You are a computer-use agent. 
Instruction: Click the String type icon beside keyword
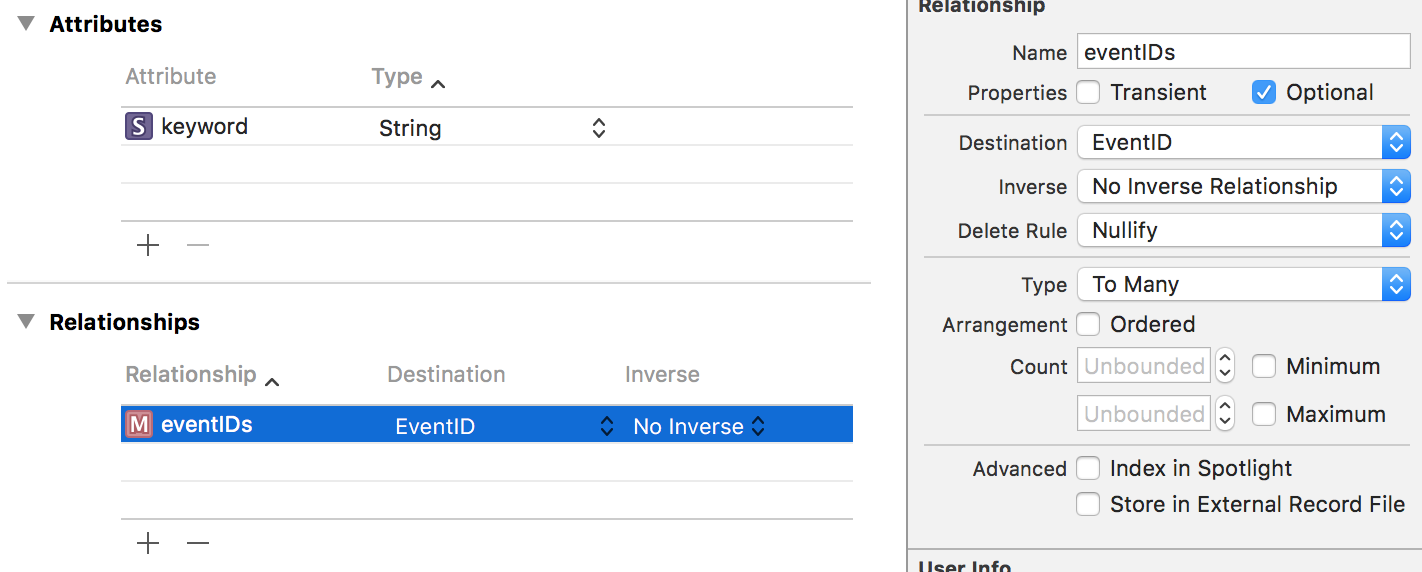[x=139, y=127]
